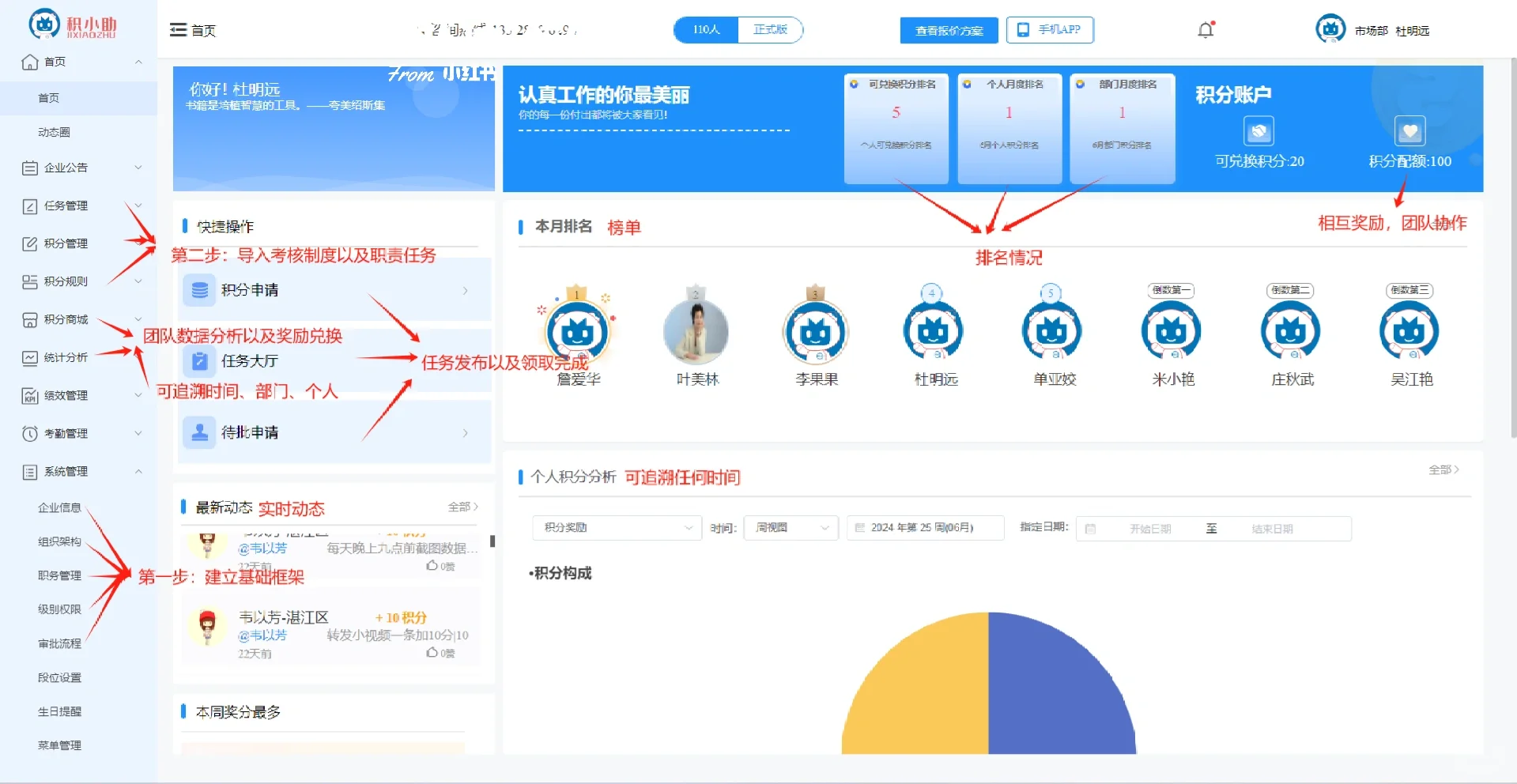The image size is (1517, 784).
Task: Open the 积分商城 section in the sidebar
Action: 62,319
